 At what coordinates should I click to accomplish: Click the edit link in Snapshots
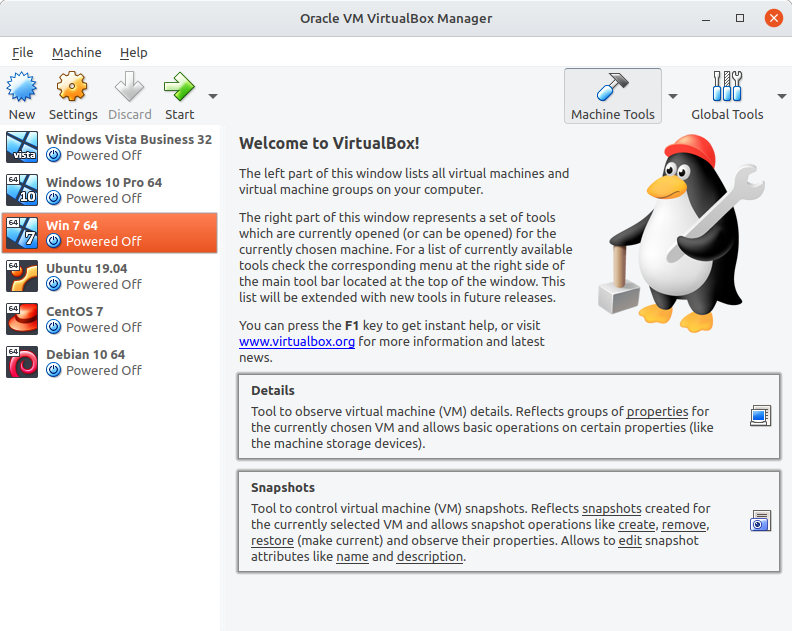point(630,541)
